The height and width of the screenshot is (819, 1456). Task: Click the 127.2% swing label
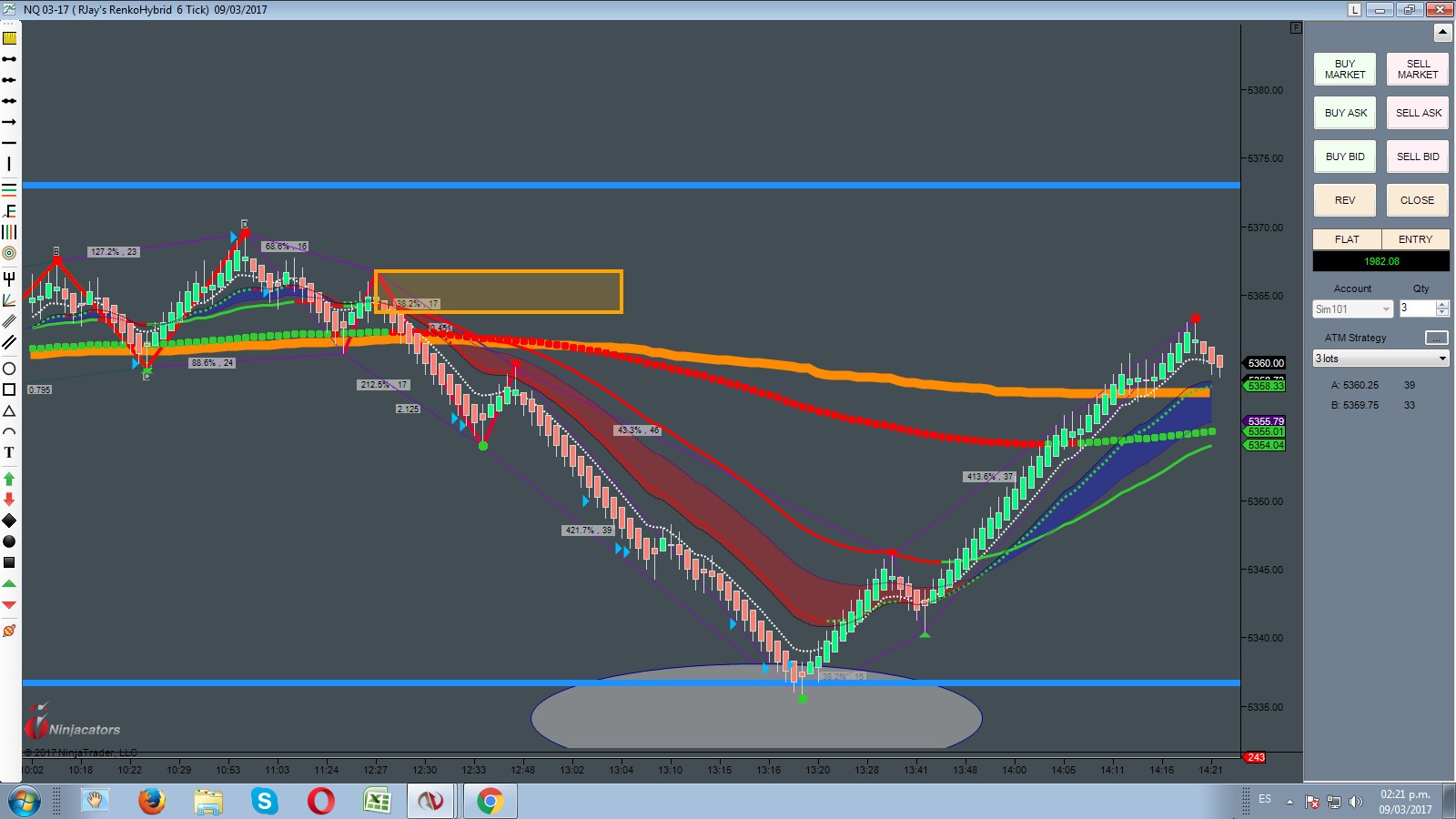114,252
